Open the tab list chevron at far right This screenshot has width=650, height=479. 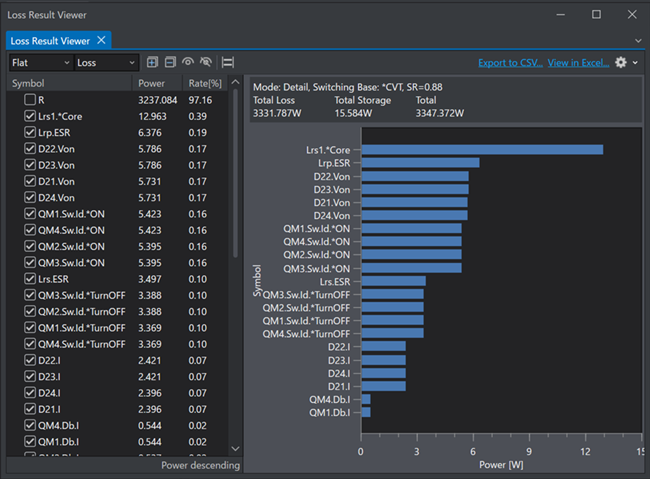638,40
